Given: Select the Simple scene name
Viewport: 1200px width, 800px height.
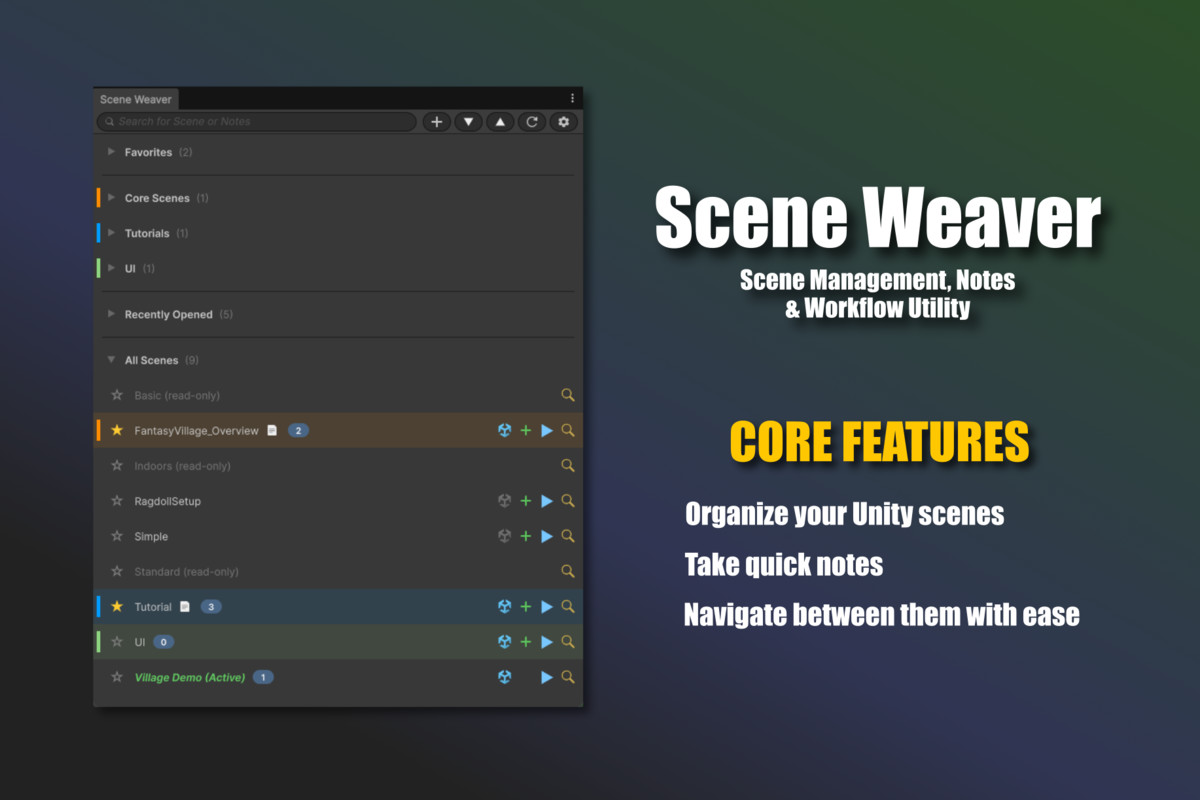Looking at the screenshot, I should (152, 536).
